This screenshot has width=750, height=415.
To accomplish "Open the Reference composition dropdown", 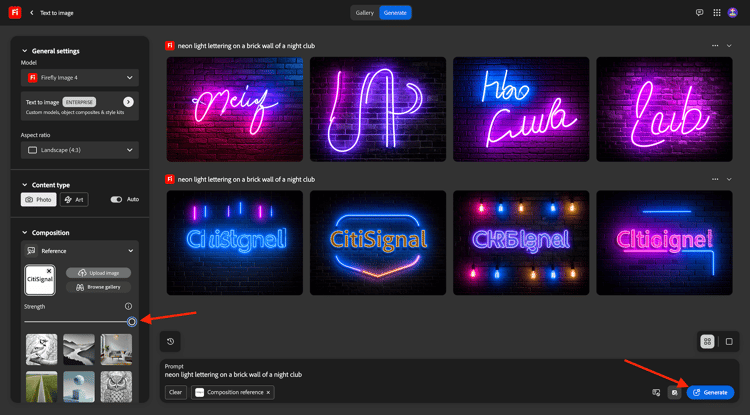I will pos(80,251).
